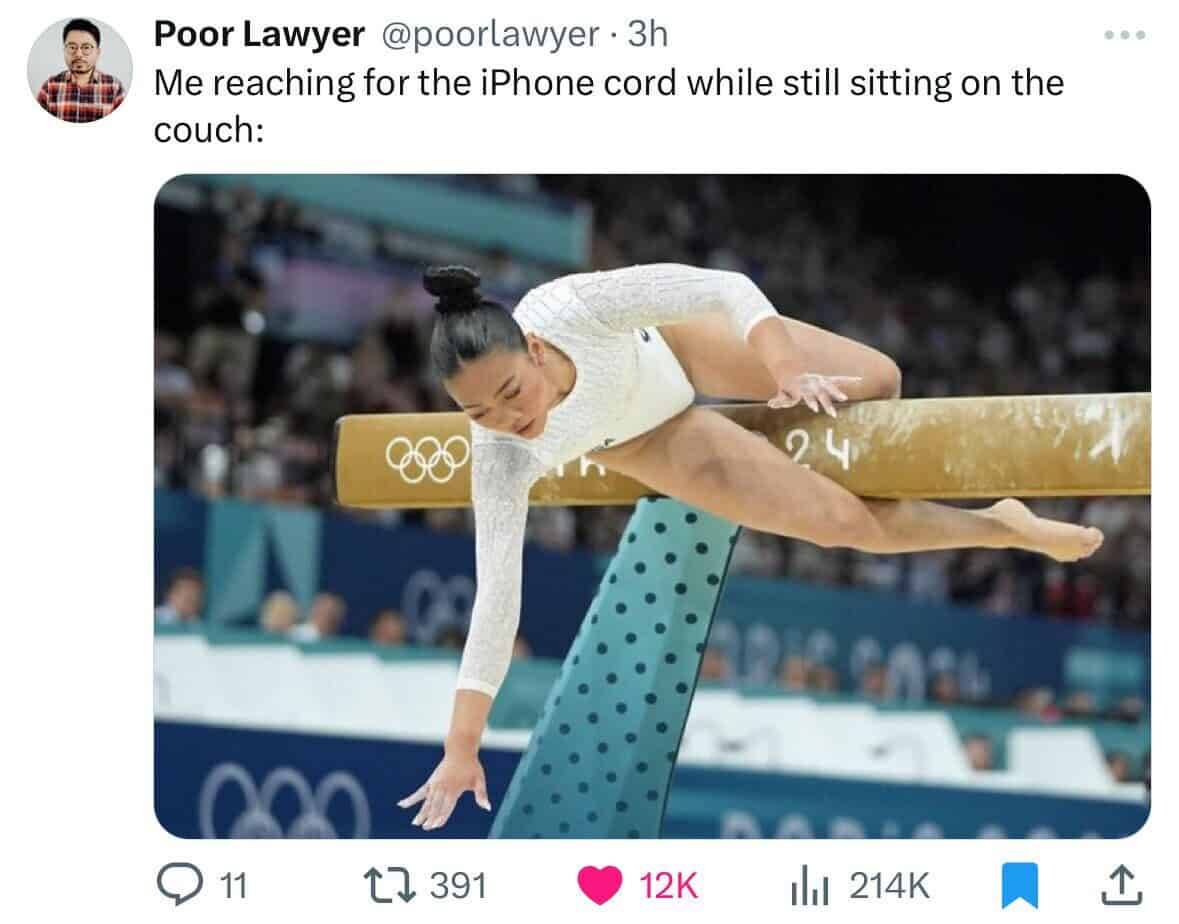Click the 11 replies count

pos(233,886)
